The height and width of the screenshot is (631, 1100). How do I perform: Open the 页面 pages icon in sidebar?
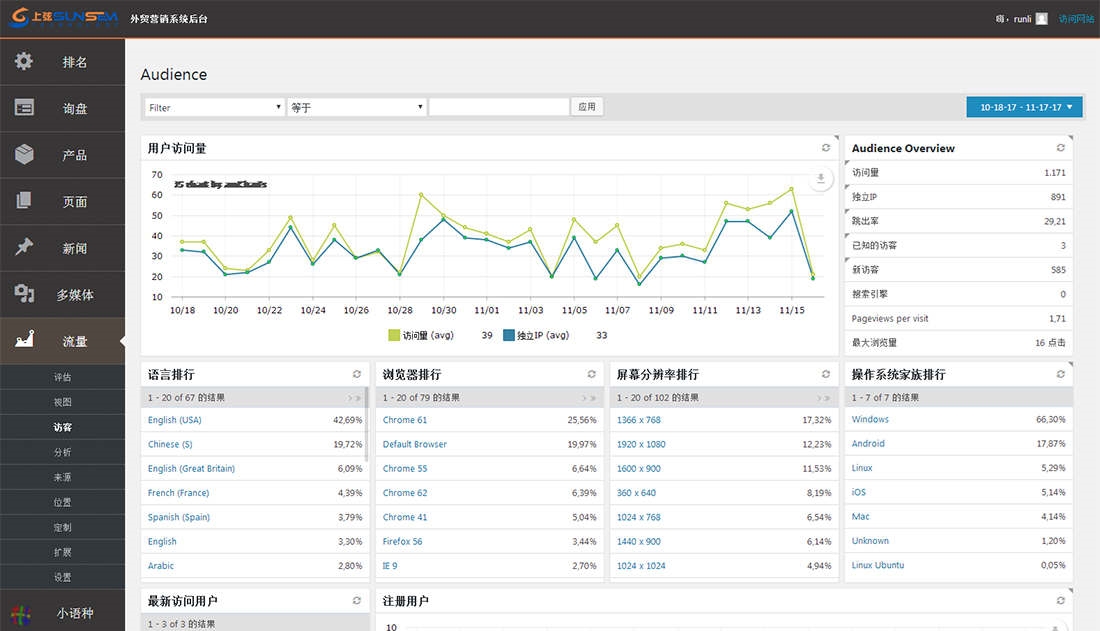point(24,200)
